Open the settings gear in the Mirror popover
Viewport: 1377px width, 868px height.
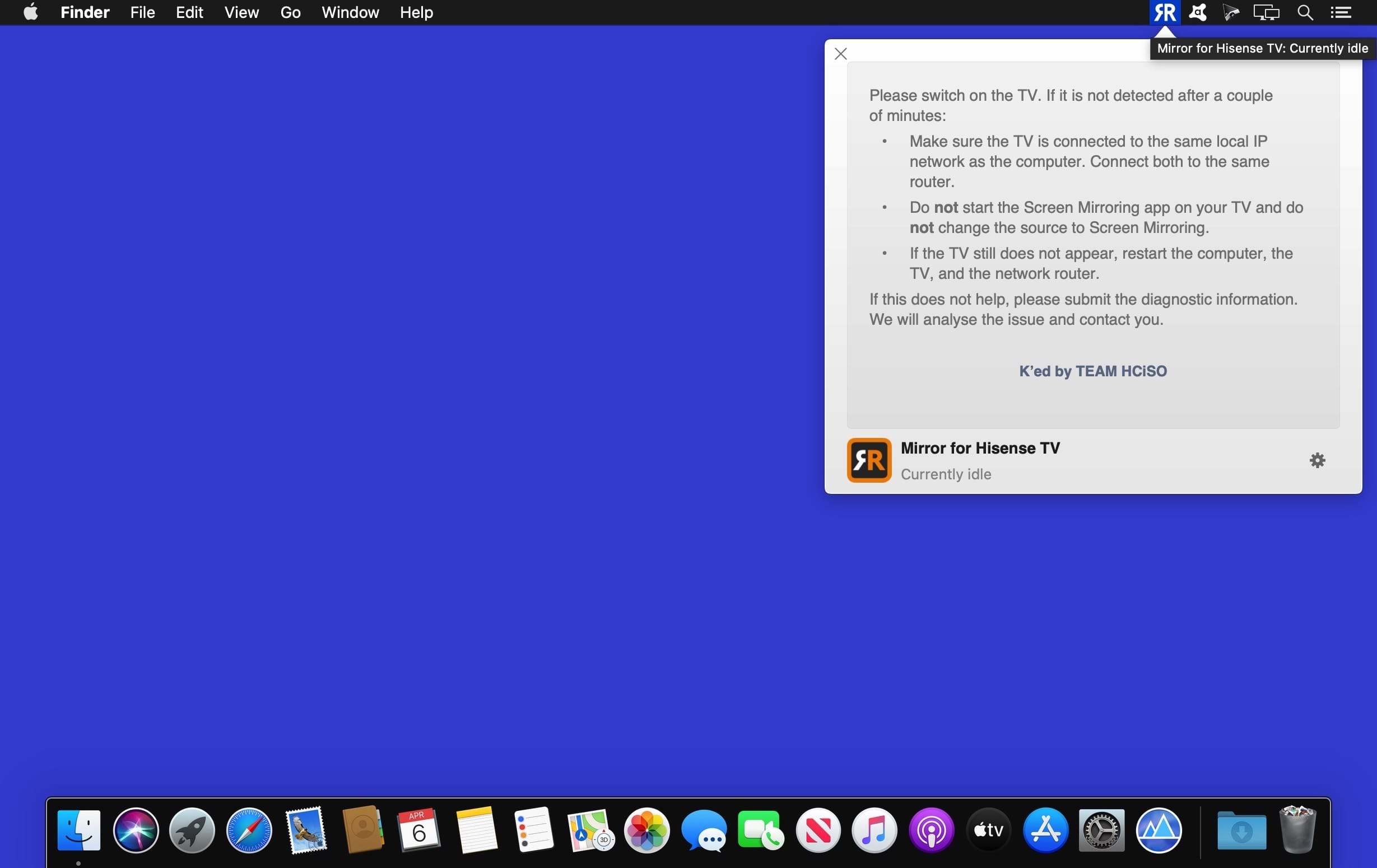coord(1317,460)
